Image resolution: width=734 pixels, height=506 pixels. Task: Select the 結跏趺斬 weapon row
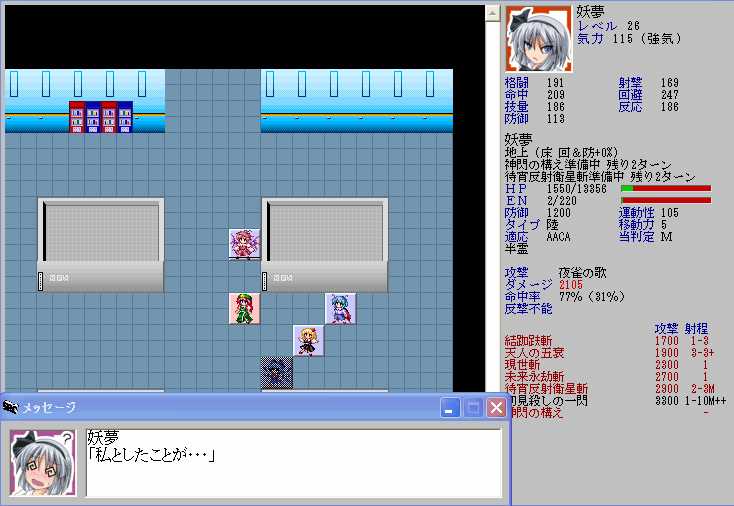tap(608, 341)
